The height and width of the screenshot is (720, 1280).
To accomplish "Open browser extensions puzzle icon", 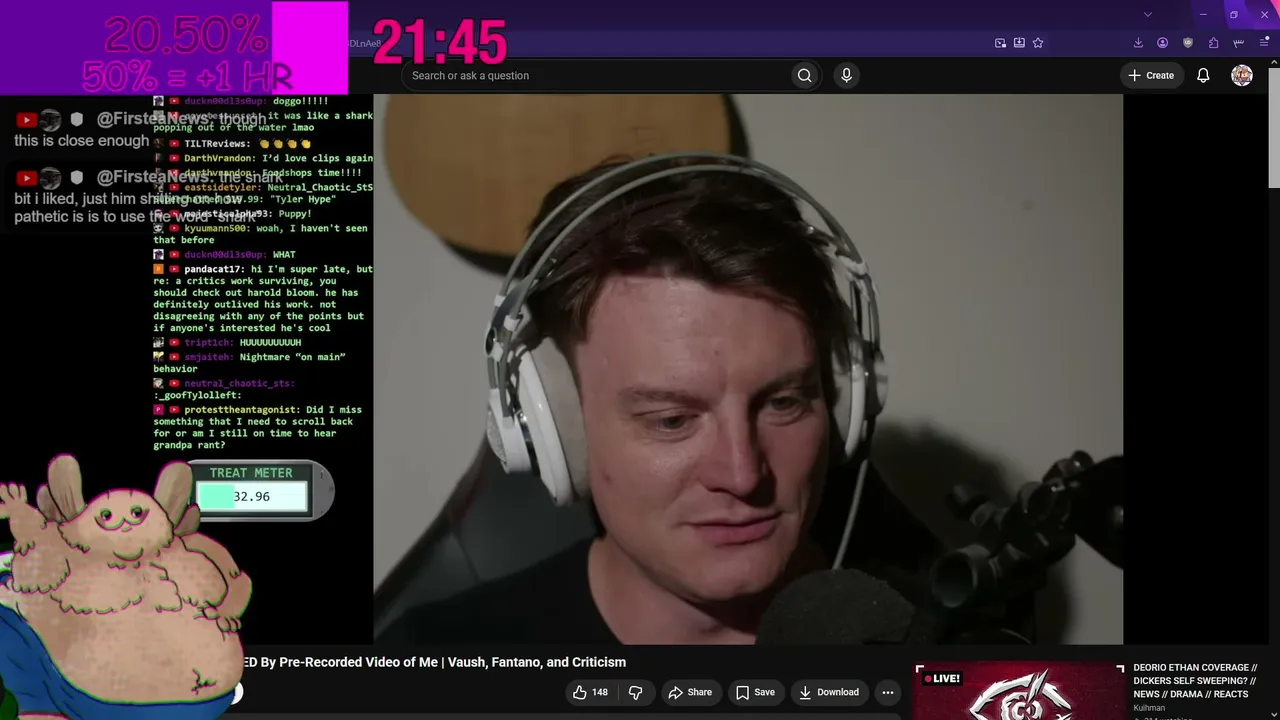I will 1213,43.
